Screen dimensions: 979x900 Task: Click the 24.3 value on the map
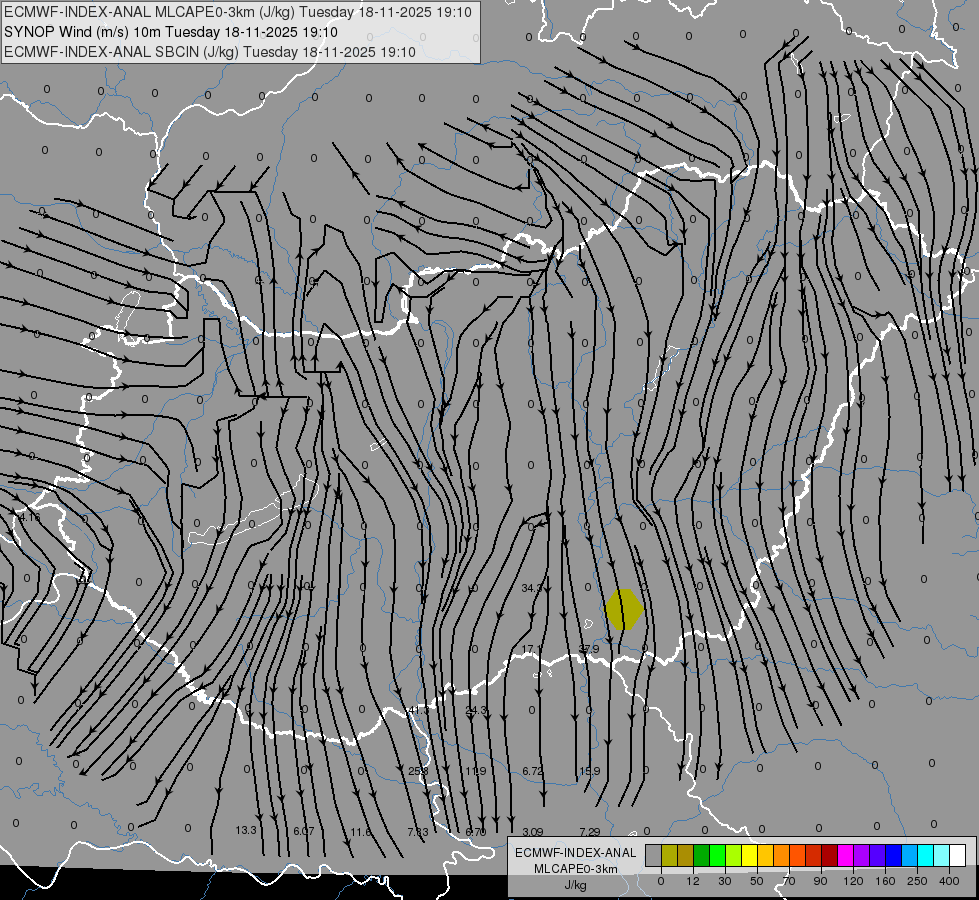[476, 710]
